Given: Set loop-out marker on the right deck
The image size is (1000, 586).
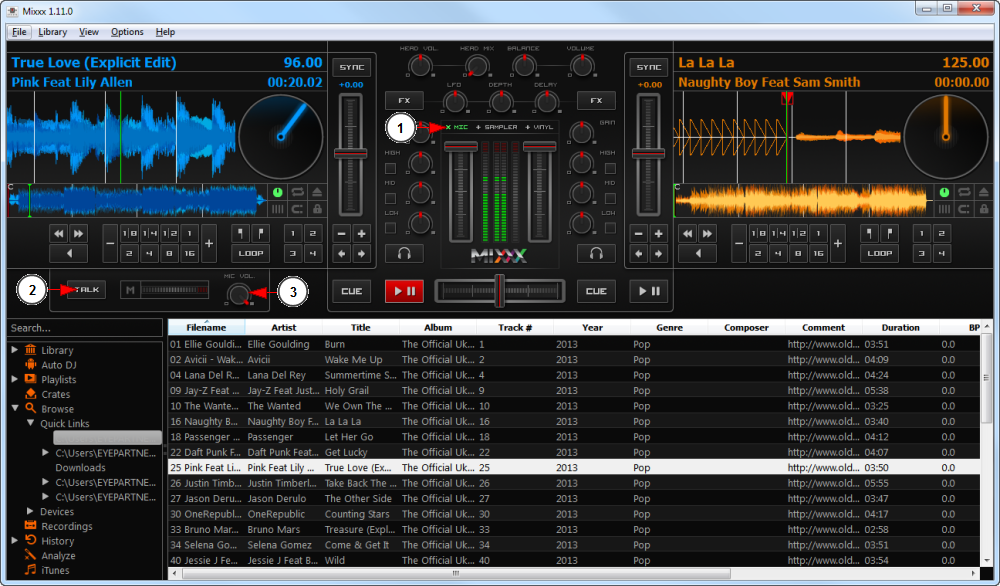Looking at the screenshot, I should (889, 233).
